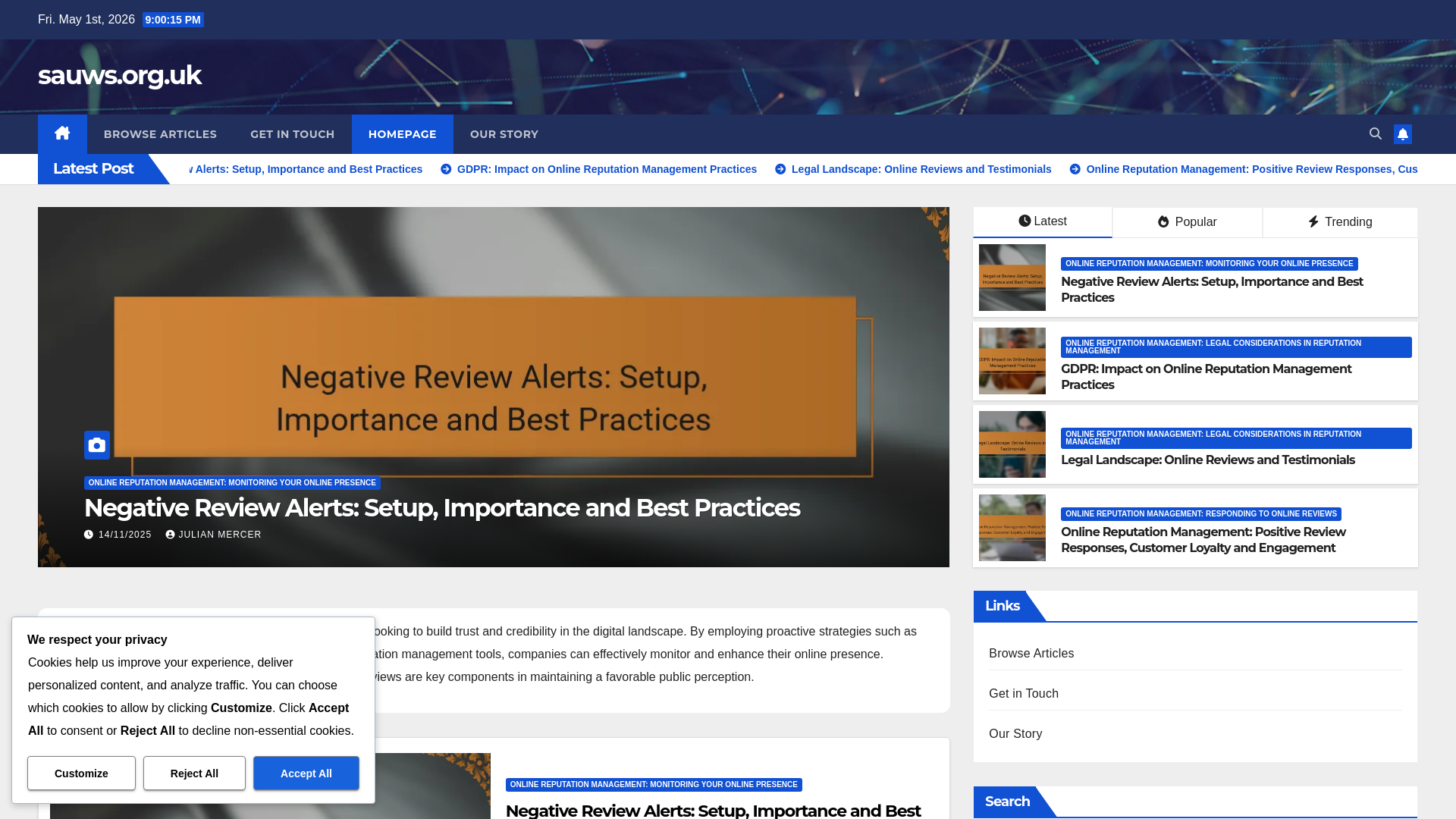
Task: Open the lower card headline Negative Review Alerts
Action: tap(714, 810)
